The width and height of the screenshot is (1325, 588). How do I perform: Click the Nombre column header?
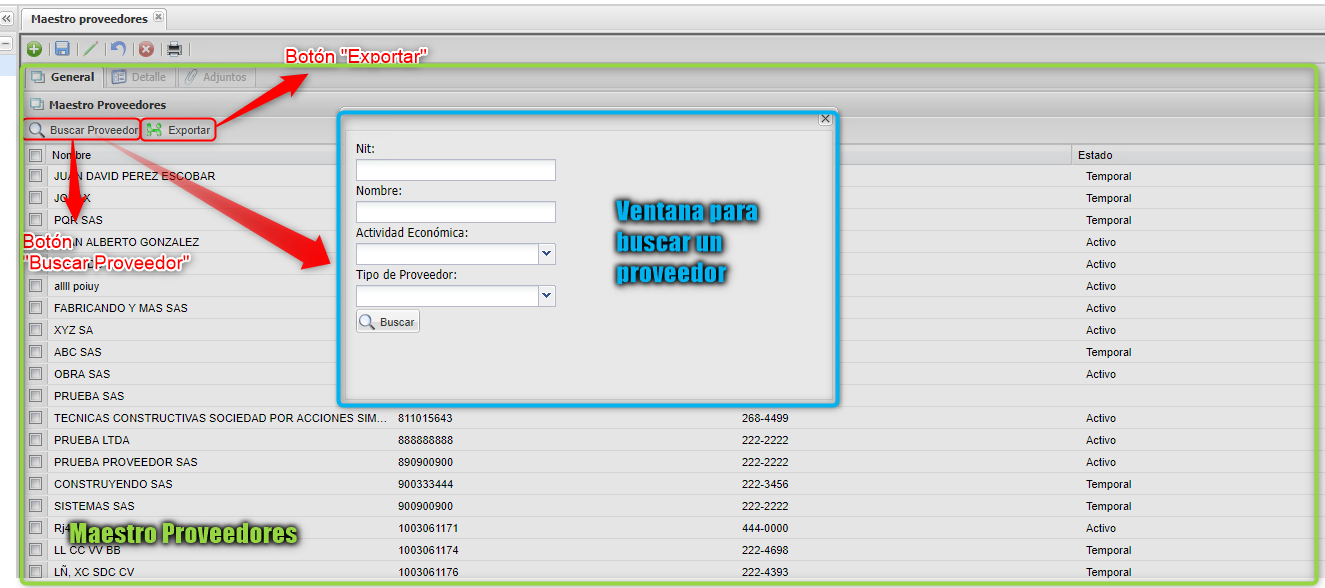point(72,155)
